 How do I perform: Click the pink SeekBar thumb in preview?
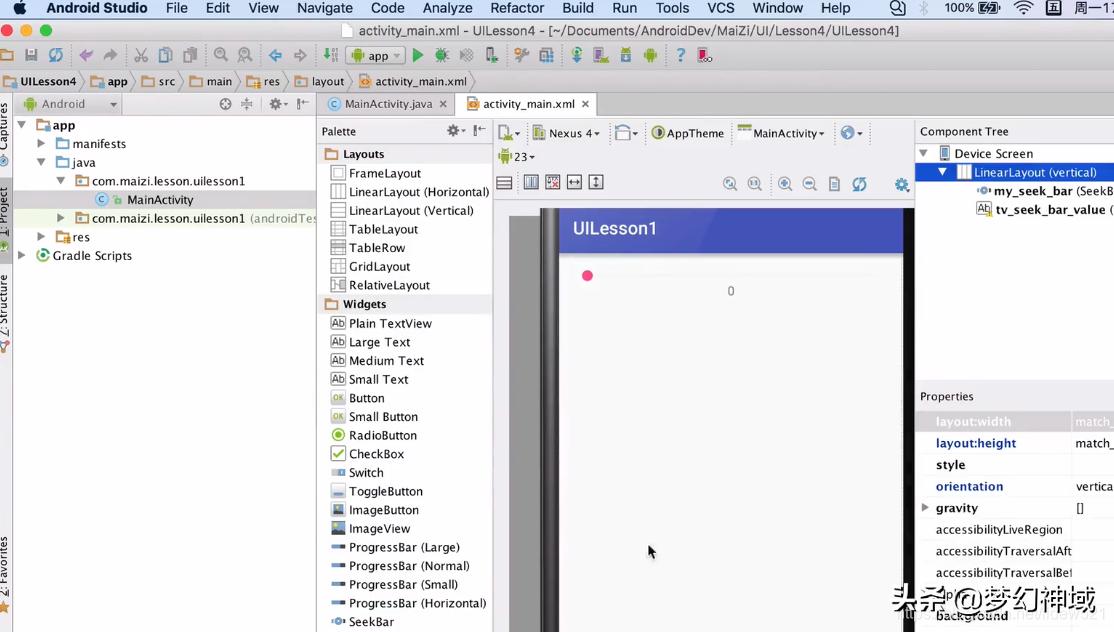click(587, 276)
